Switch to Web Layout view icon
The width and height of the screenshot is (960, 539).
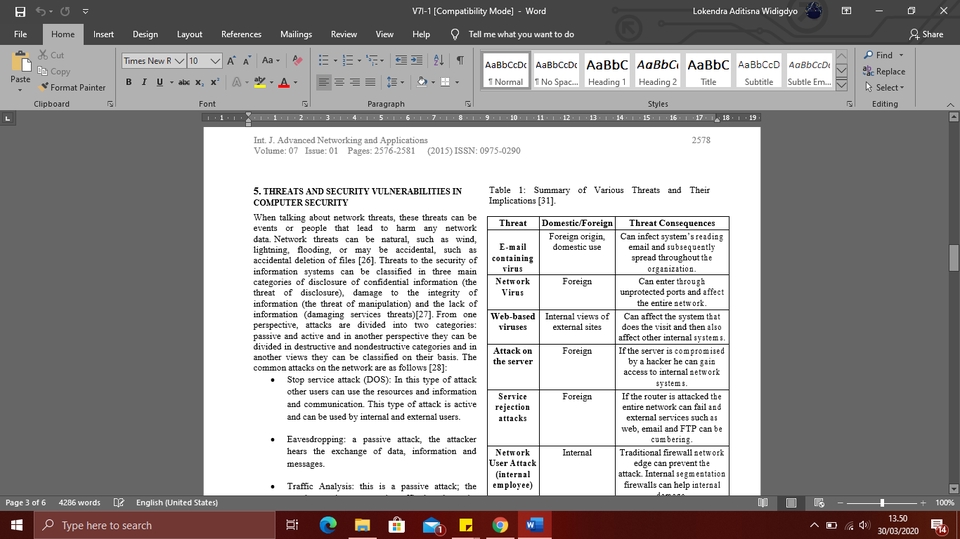pyautogui.click(x=819, y=503)
